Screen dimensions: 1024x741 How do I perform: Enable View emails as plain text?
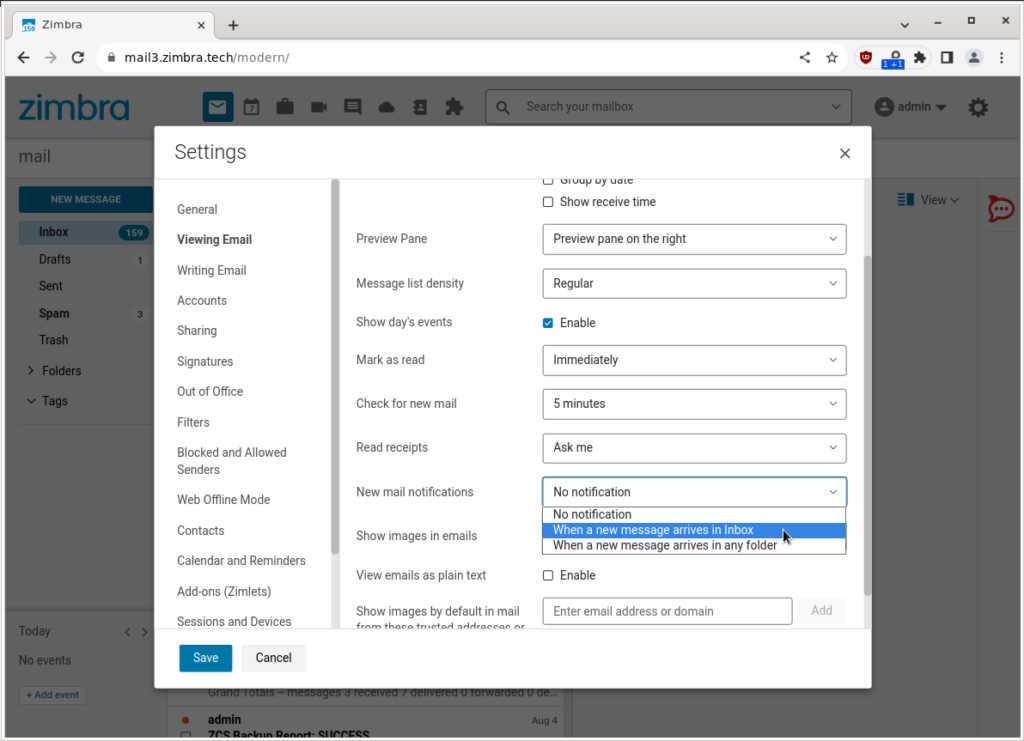click(548, 575)
